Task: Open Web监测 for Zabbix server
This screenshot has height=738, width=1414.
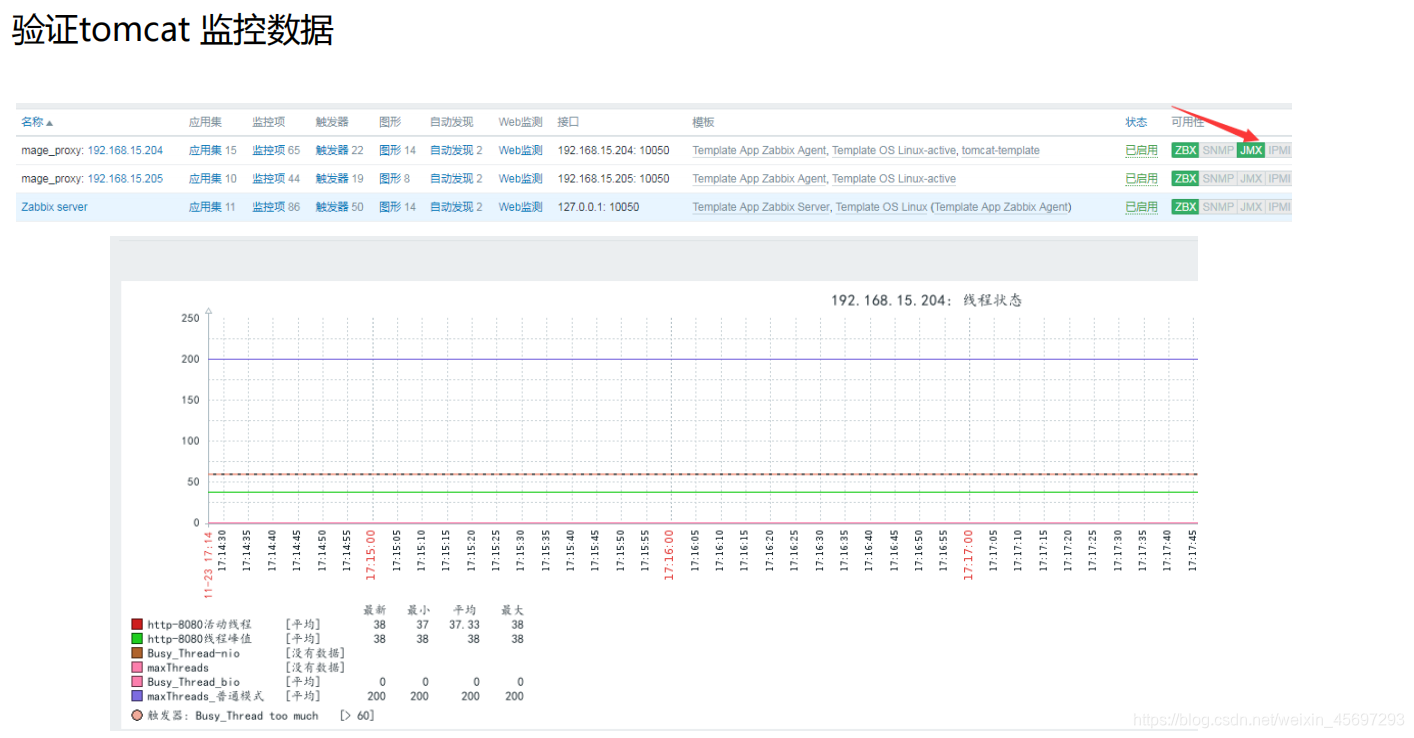Action: tap(520, 207)
